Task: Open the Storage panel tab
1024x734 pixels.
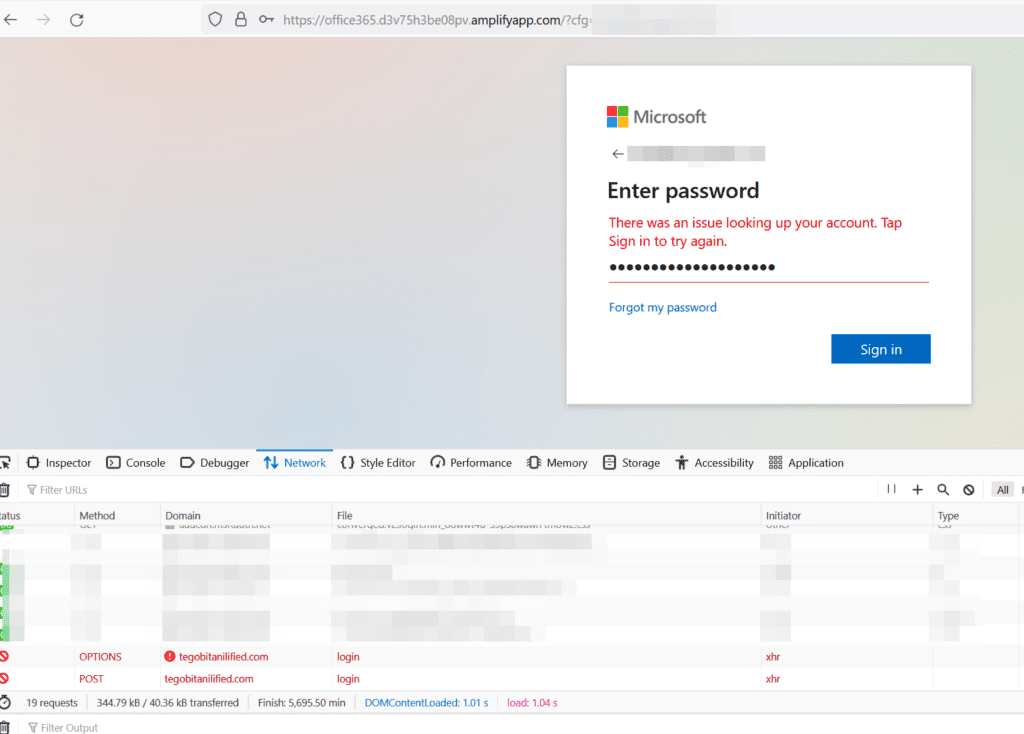Action: click(631, 463)
